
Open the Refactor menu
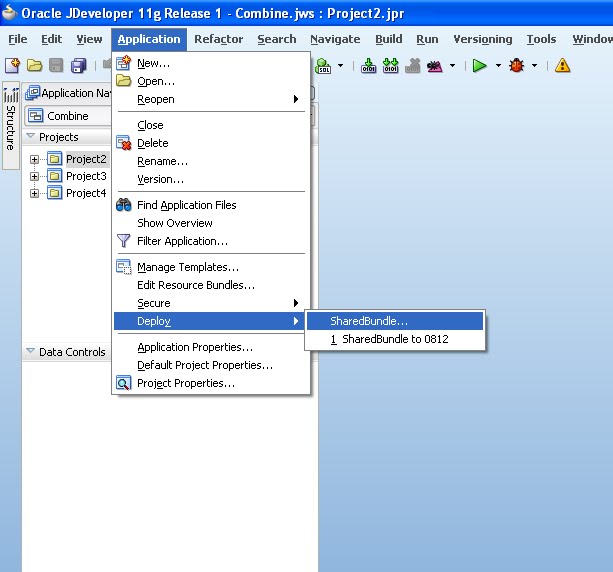coord(219,39)
